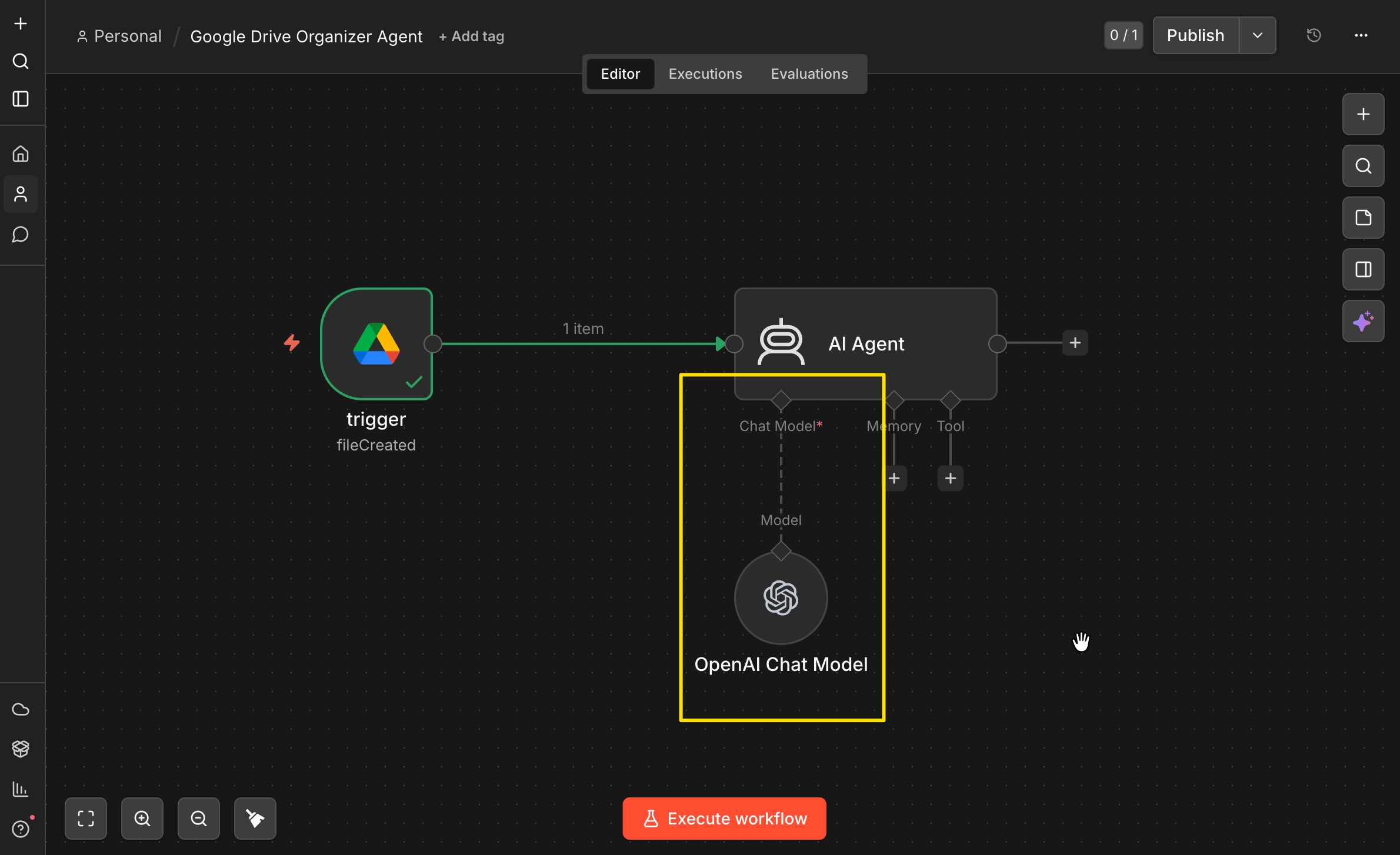Screen dimensions: 1400x855
Task: Add a node after the AI Agent output
Action: (1075, 343)
